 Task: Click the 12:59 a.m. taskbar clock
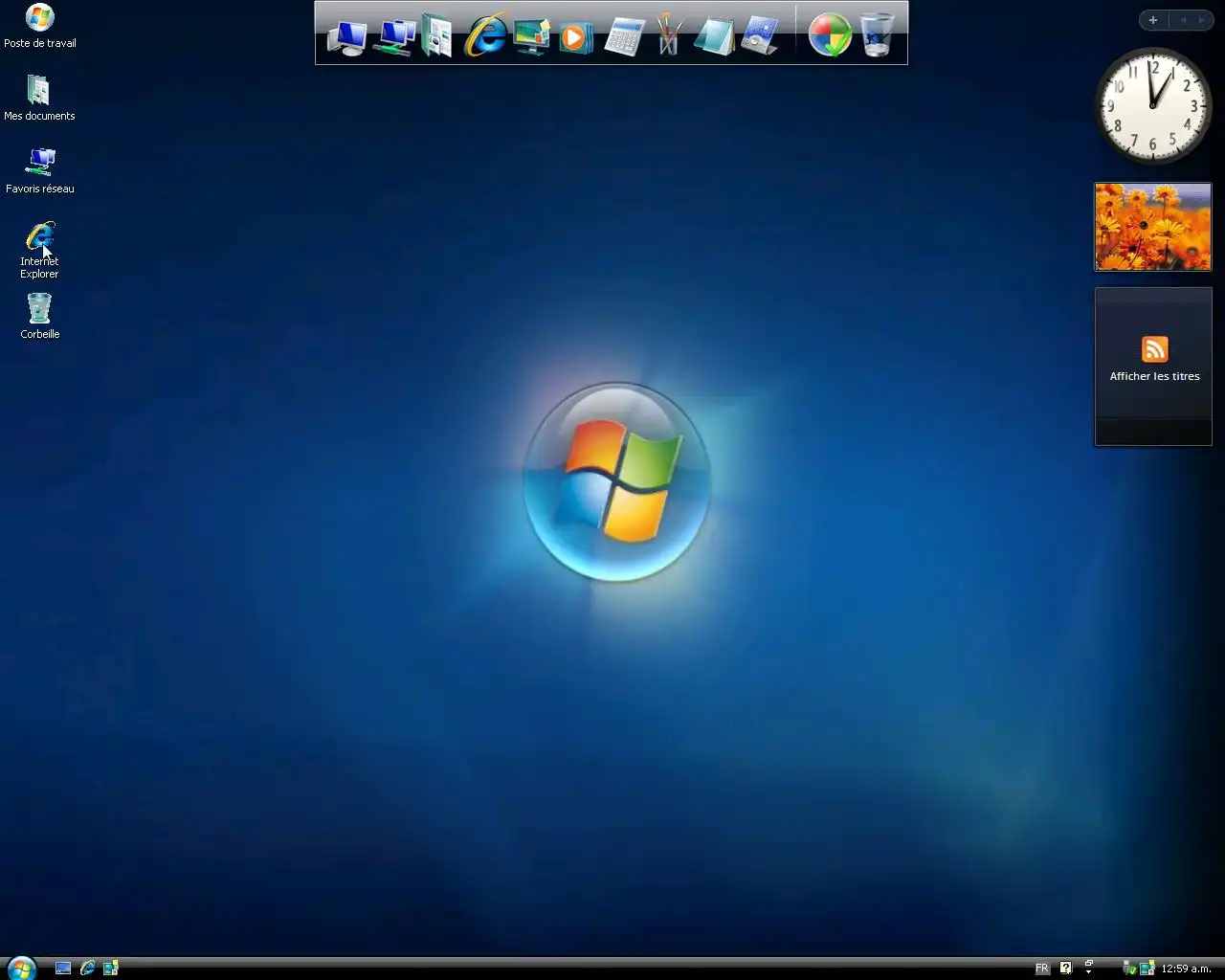tap(1186, 969)
